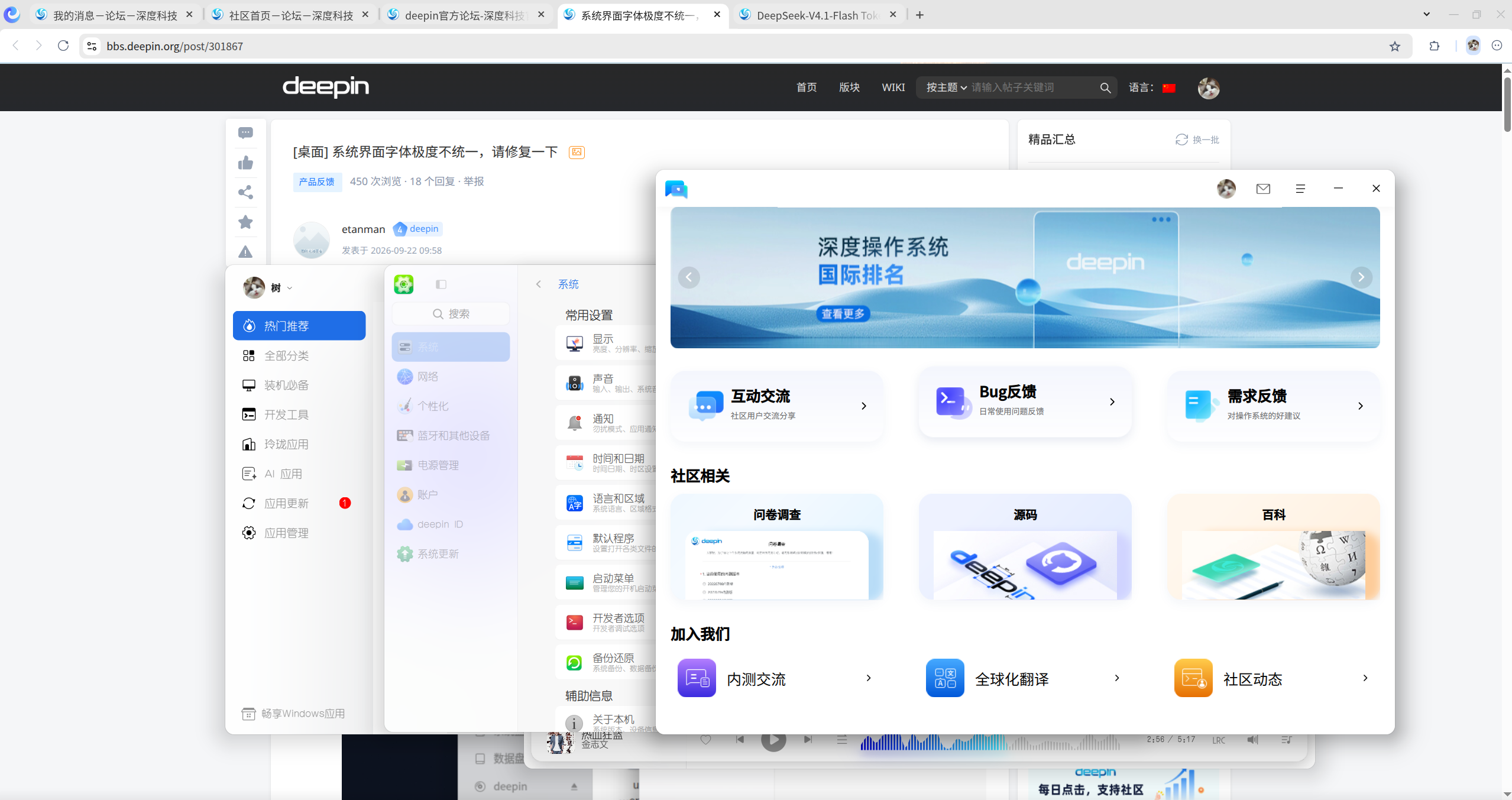Open the hamburger menu in community window

click(1300, 189)
